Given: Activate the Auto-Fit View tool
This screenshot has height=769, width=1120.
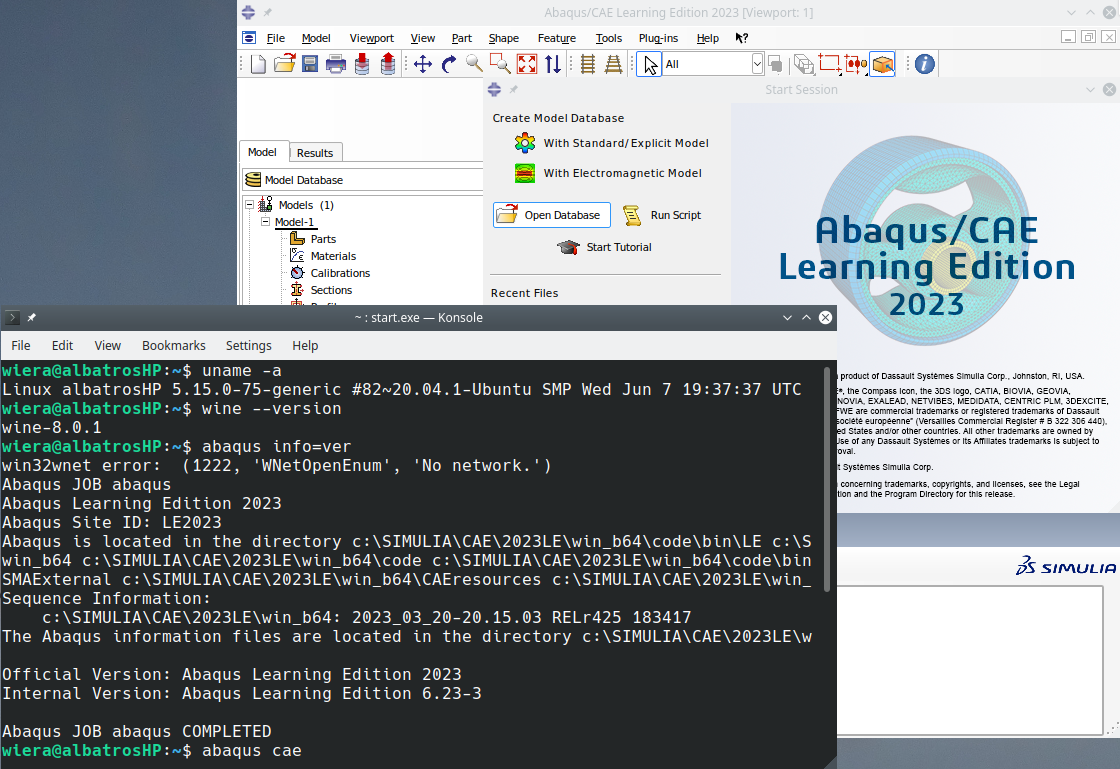Looking at the screenshot, I should point(527,63).
